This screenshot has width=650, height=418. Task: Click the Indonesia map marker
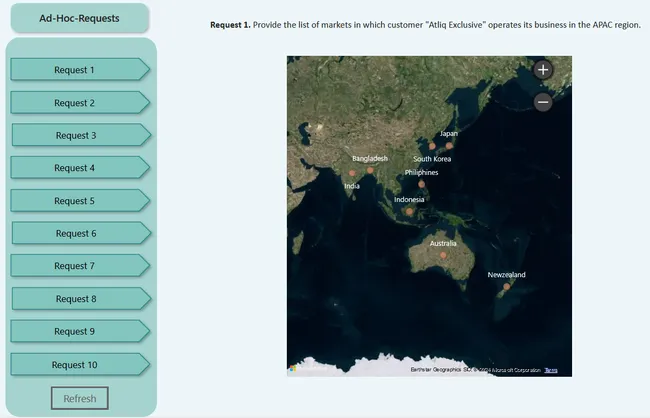coord(409,211)
